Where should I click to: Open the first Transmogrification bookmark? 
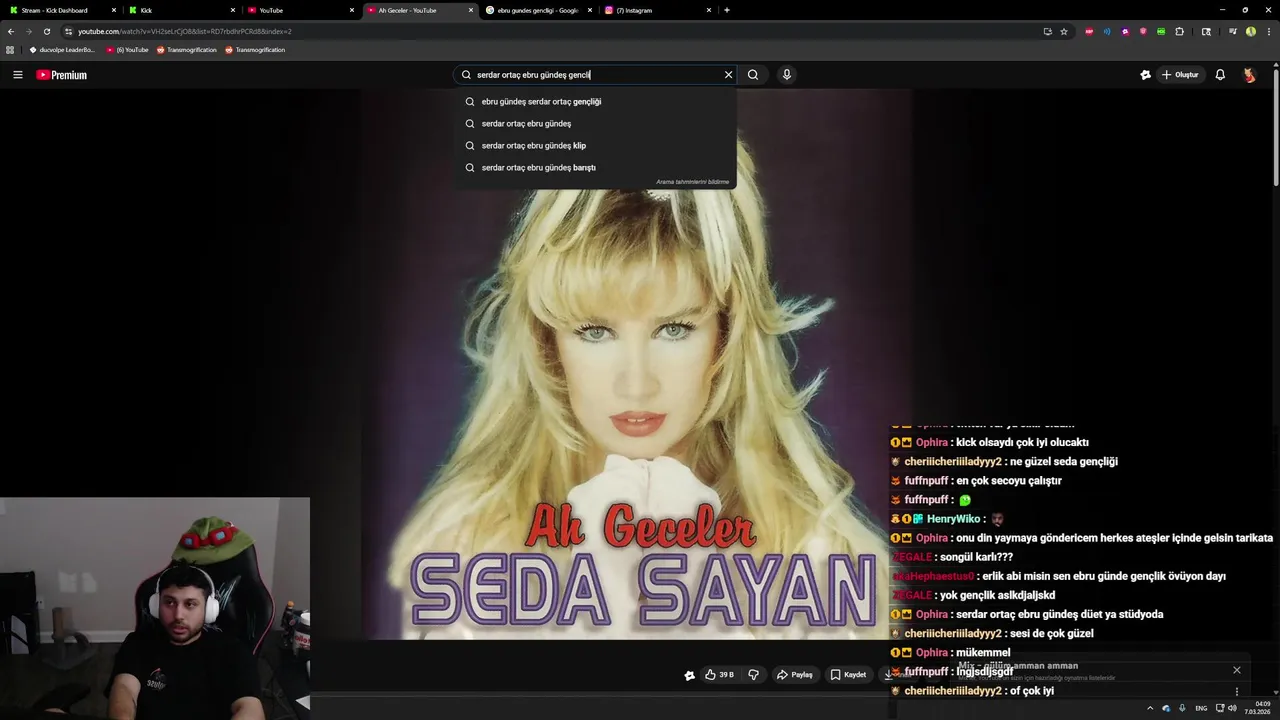pyautogui.click(x=186, y=50)
